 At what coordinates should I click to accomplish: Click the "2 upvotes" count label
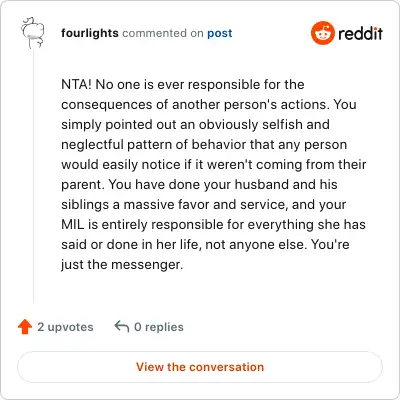coord(65,327)
